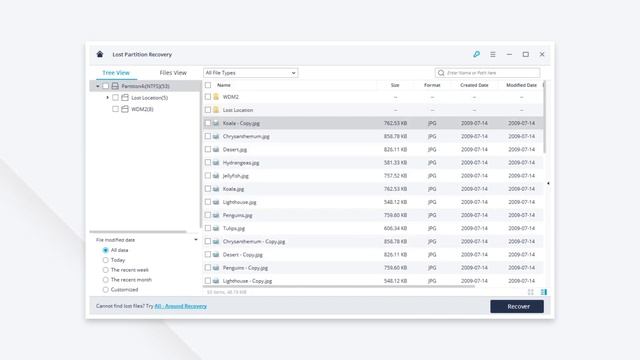Click the file list vertical scrollbar
This screenshot has height=360, width=640.
[x=544, y=117]
